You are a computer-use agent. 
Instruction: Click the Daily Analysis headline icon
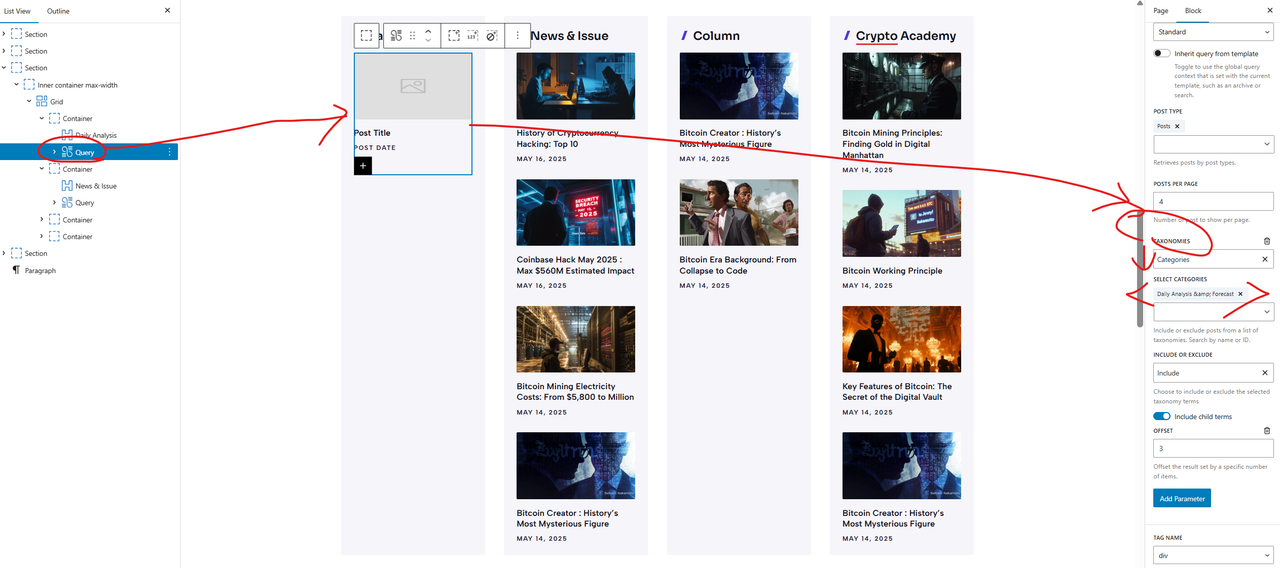67,135
